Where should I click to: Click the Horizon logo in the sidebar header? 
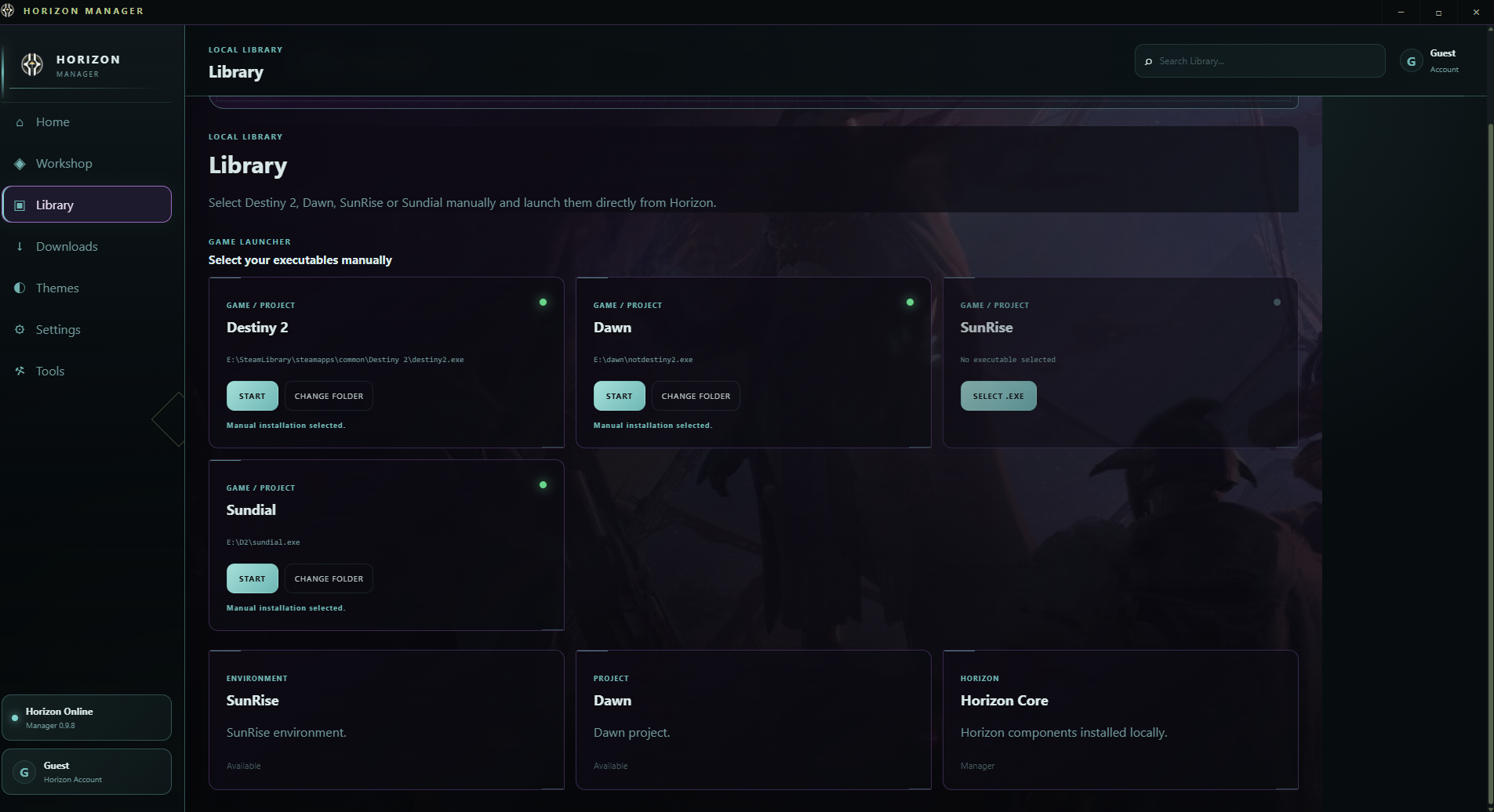click(32, 65)
